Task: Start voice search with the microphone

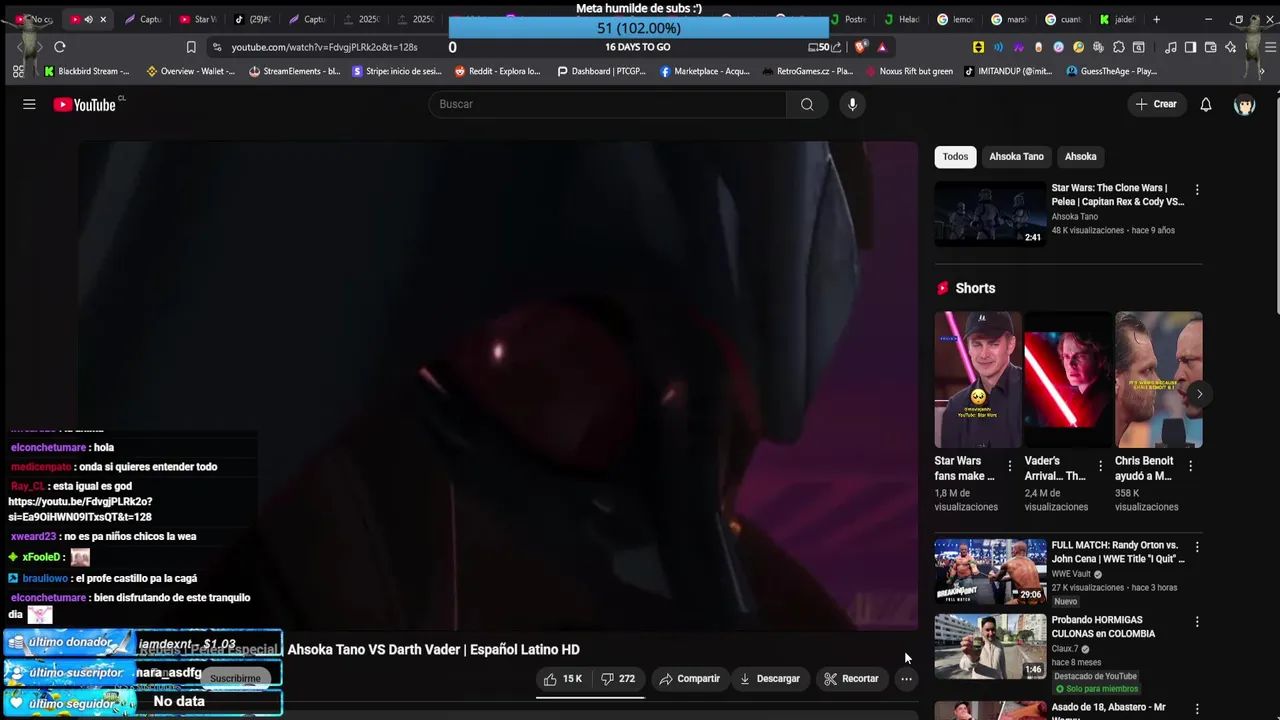Action: 852,104
